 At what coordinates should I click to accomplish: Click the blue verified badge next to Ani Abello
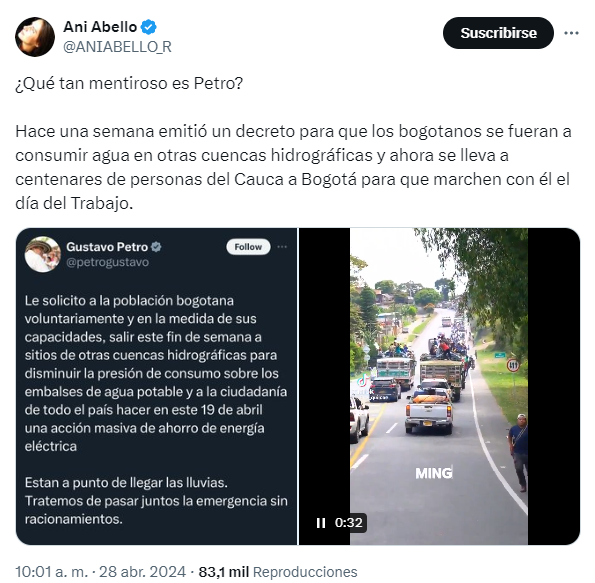[149, 27]
